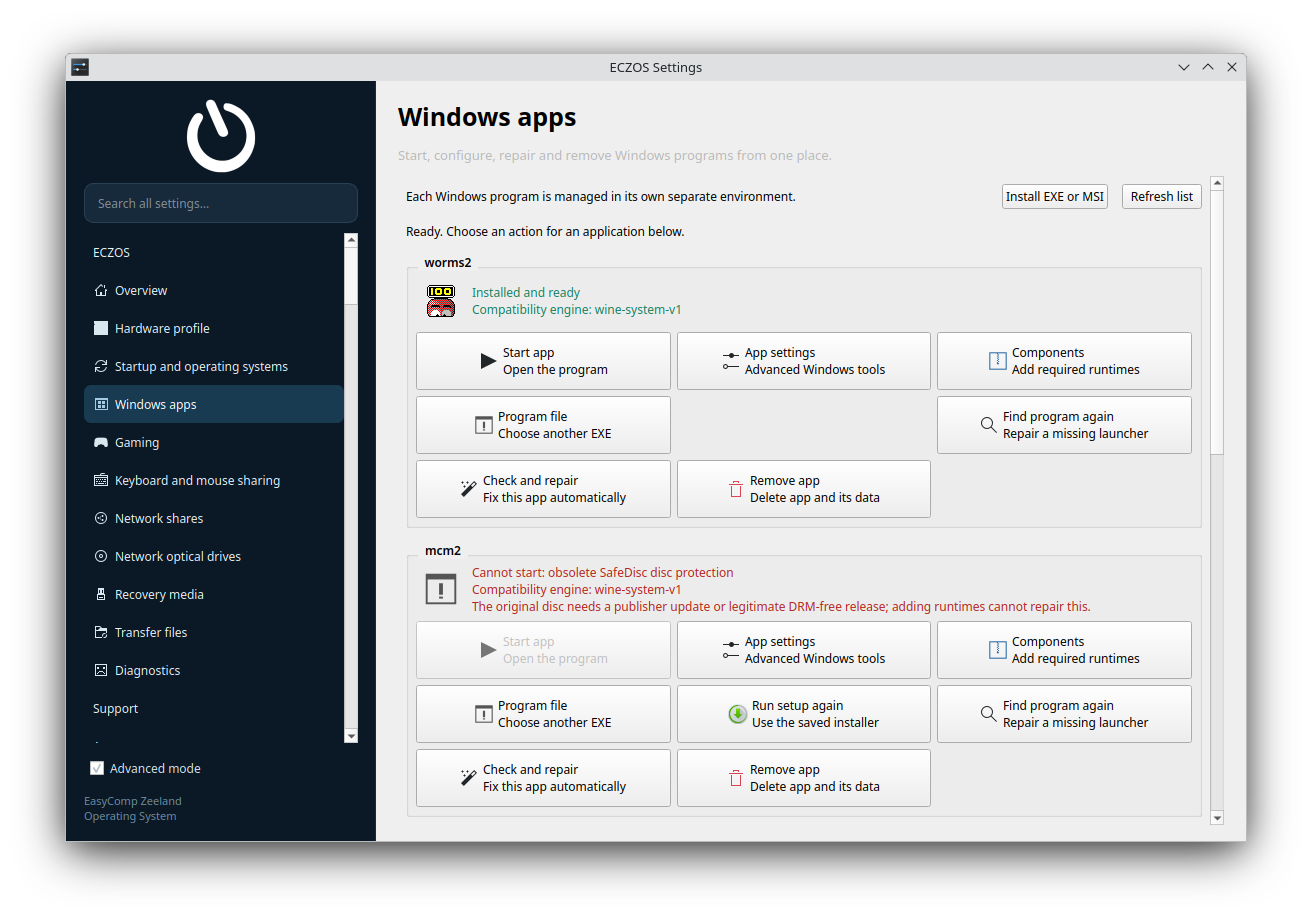Click the Network shares icon
The height and width of the screenshot is (919, 1312).
click(x=100, y=519)
